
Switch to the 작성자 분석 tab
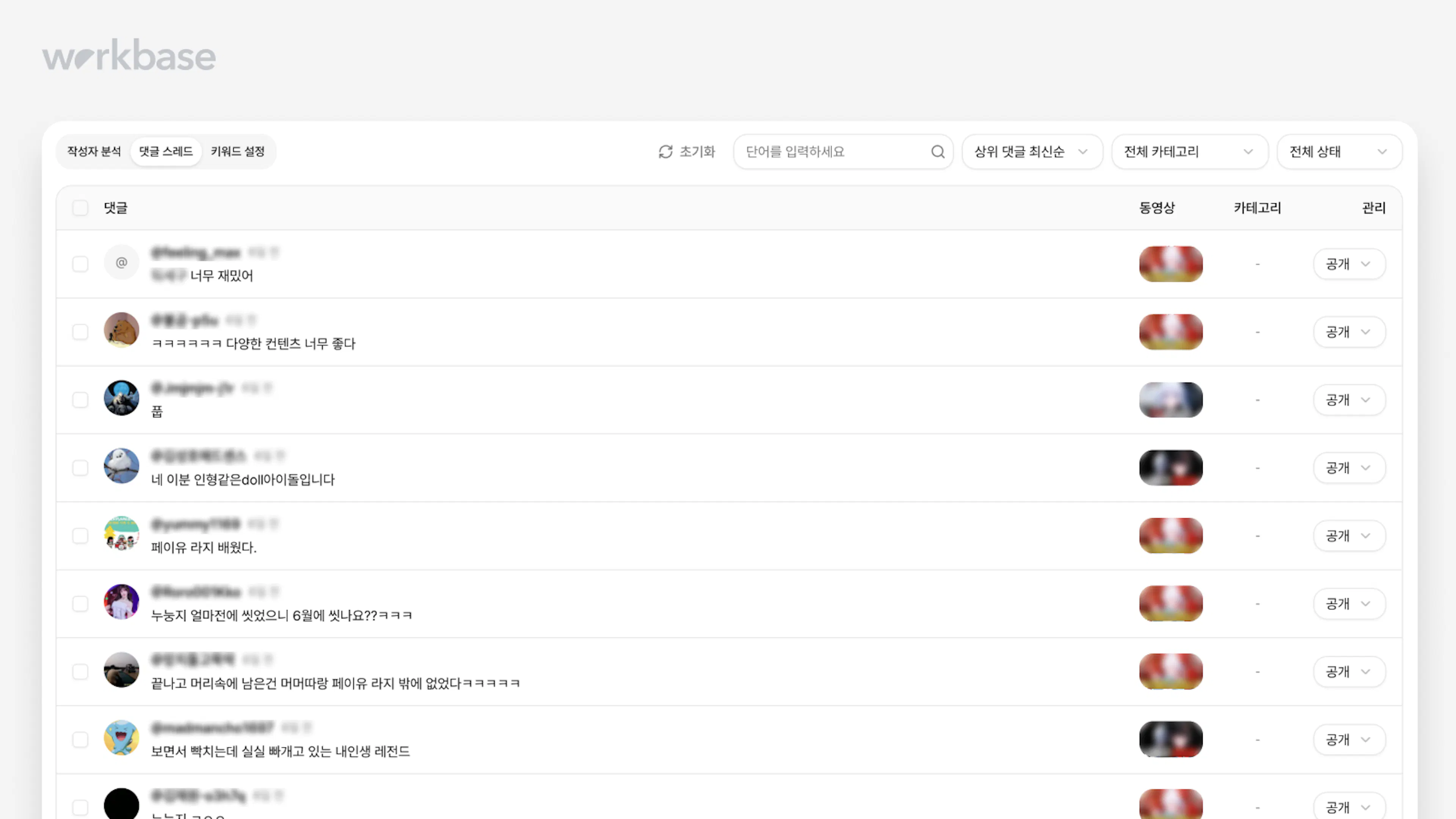pyautogui.click(x=94, y=152)
